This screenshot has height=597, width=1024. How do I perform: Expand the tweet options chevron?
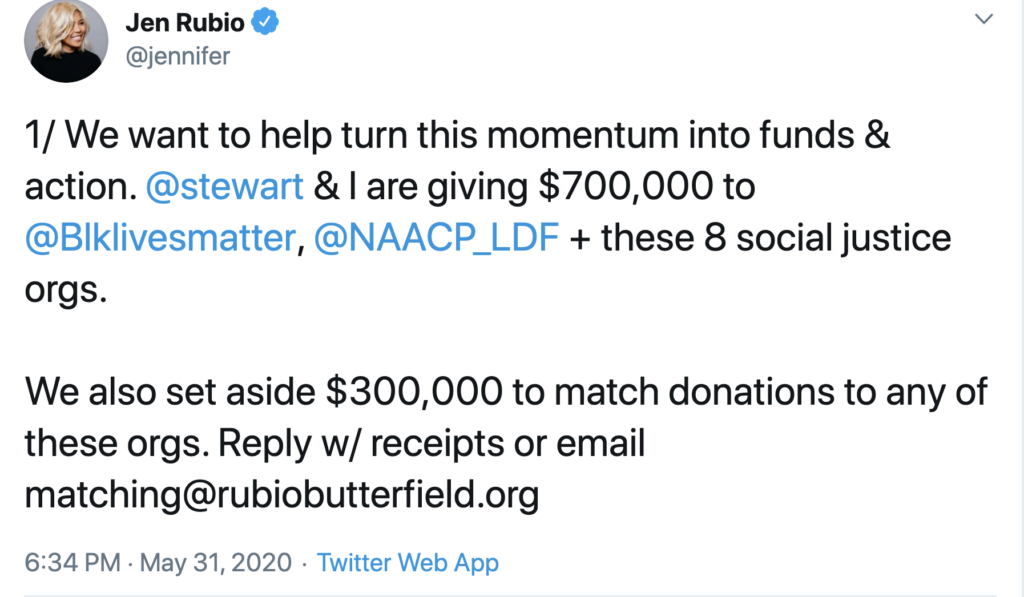pyautogui.click(x=984, y=19)
